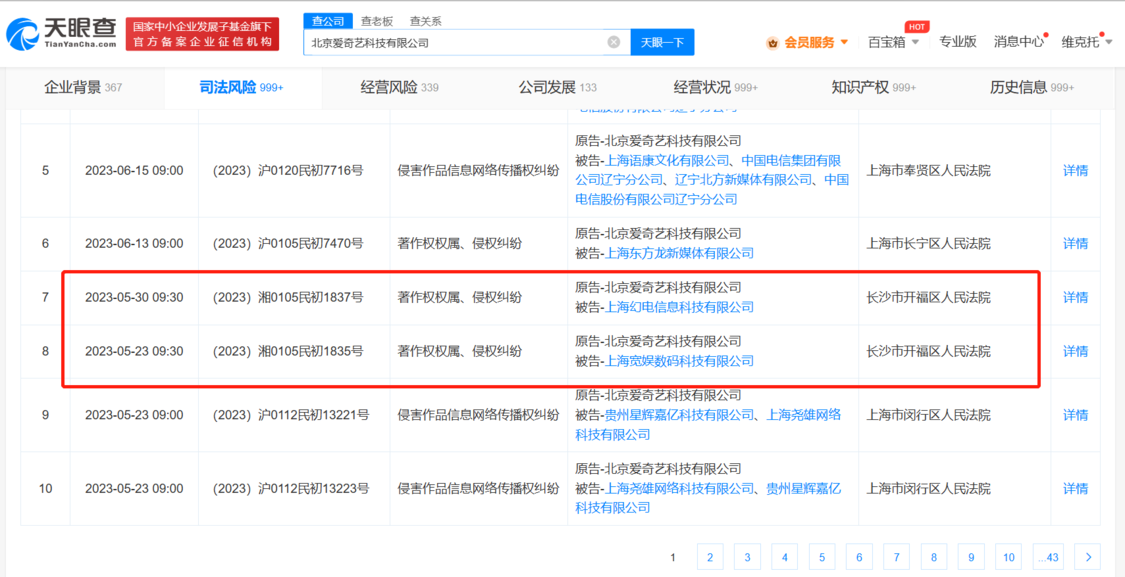This screenshot has height=577, width=1125.
Task: Go to page 9
Action: click(971, 556)
